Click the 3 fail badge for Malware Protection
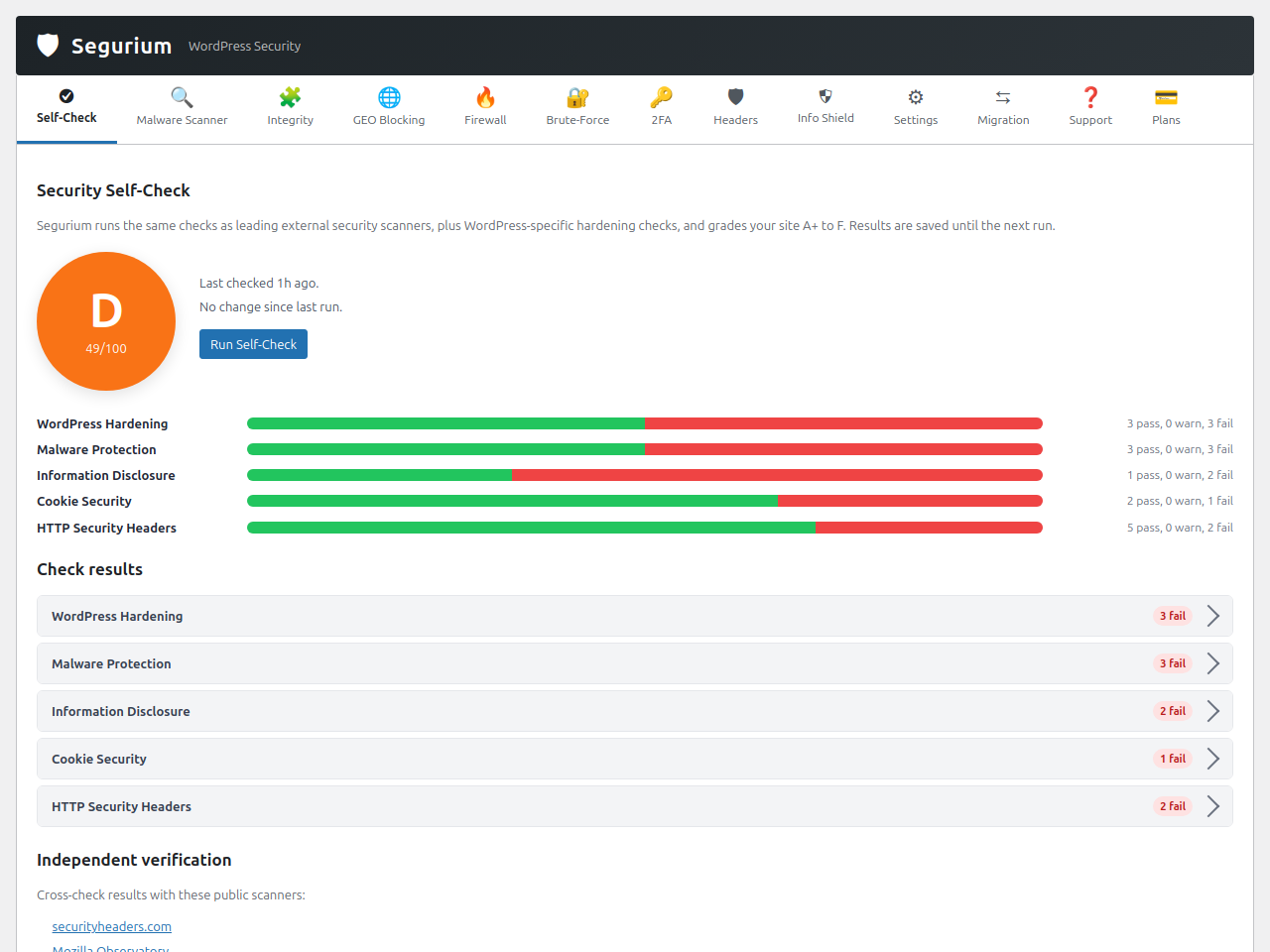 pos(1173,663)
